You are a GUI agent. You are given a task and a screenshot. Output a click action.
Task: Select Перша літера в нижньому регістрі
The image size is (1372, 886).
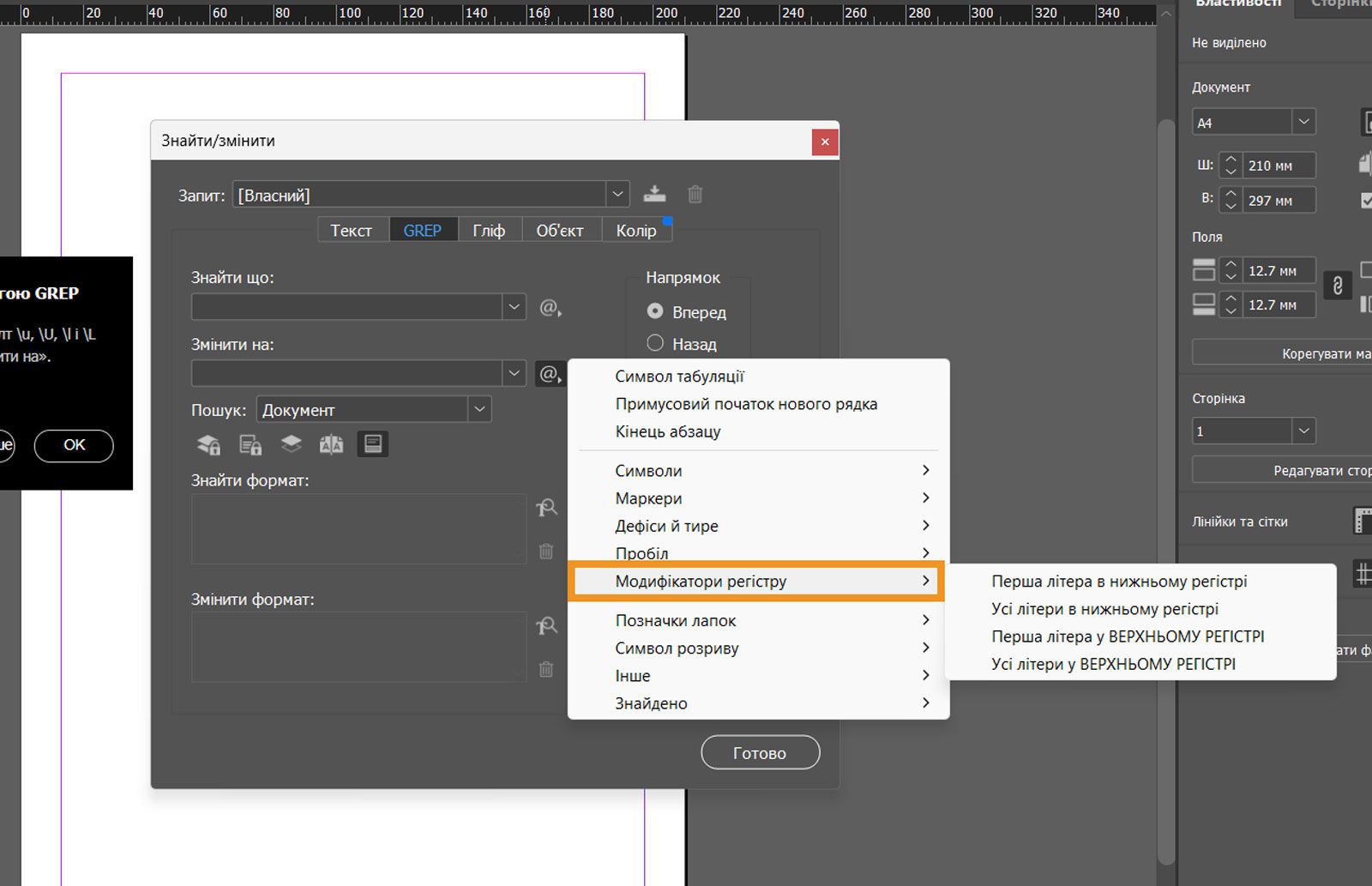(x=1140, y=582)
